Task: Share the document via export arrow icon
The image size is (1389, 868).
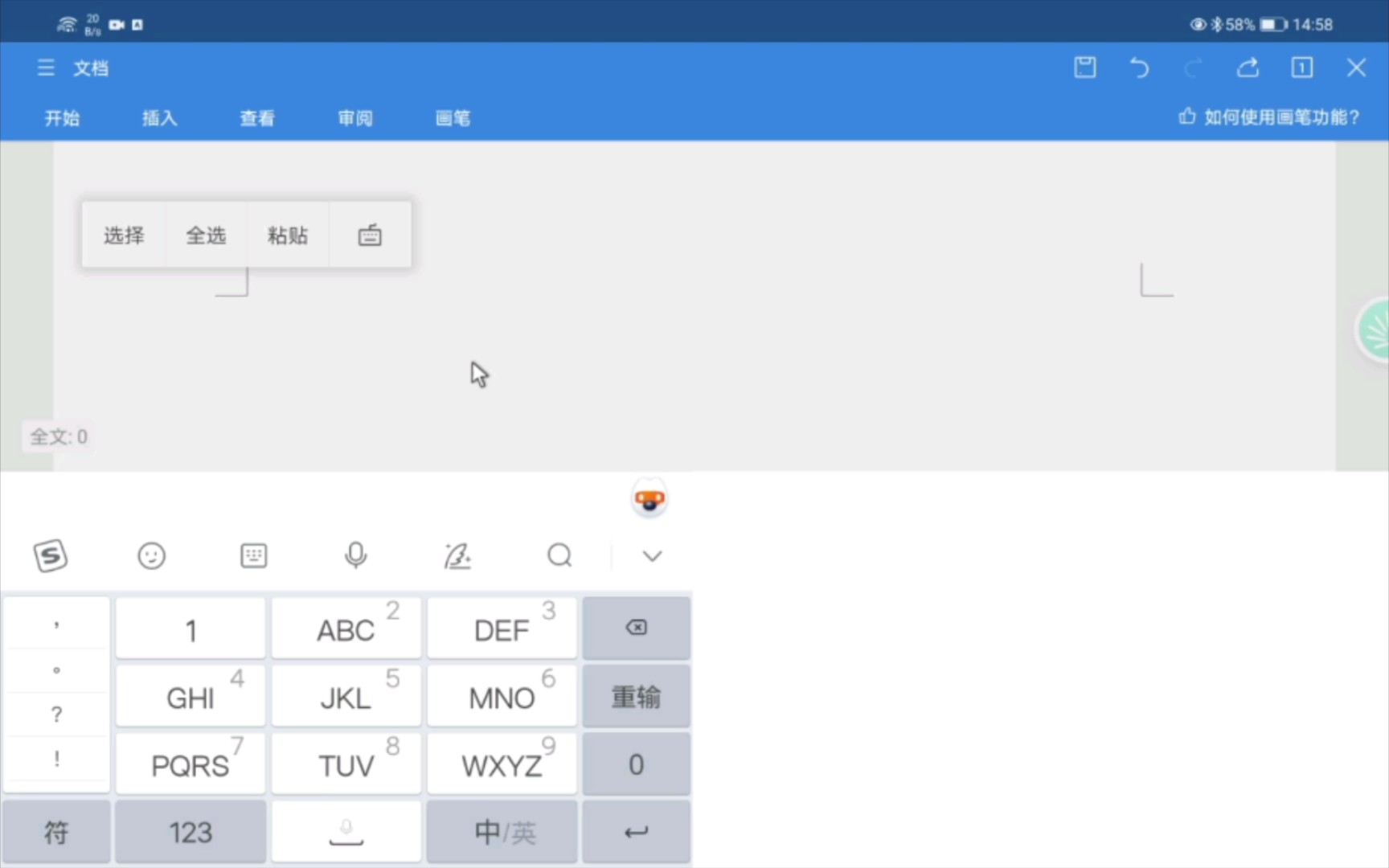Action: pos(1248,68)
